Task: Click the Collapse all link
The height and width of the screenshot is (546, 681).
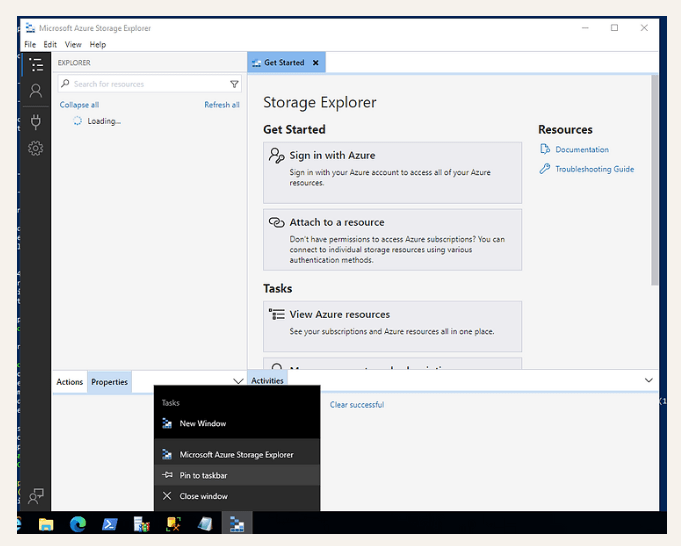Action: 79,105
